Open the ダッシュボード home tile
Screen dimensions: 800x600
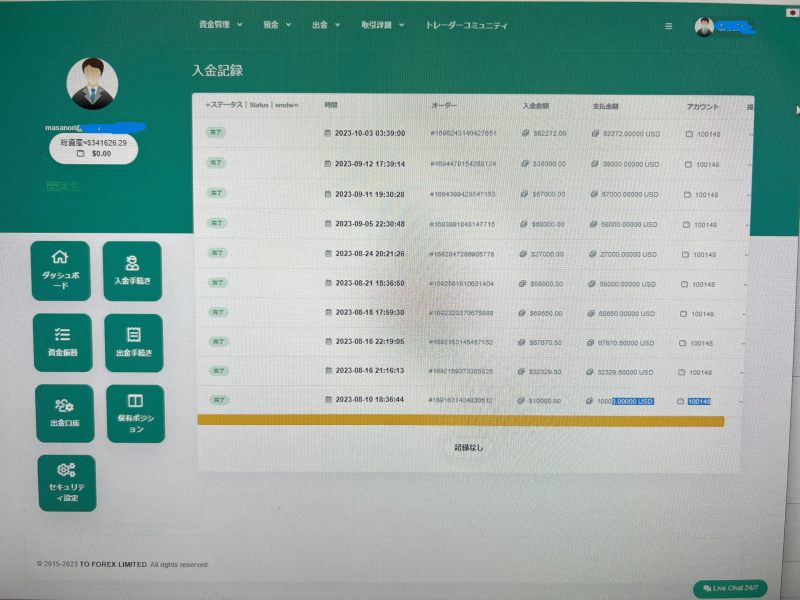[61, 271]
